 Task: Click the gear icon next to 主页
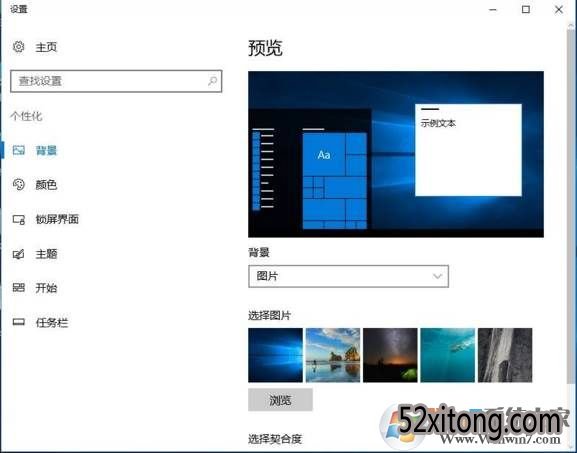point(18,47)
